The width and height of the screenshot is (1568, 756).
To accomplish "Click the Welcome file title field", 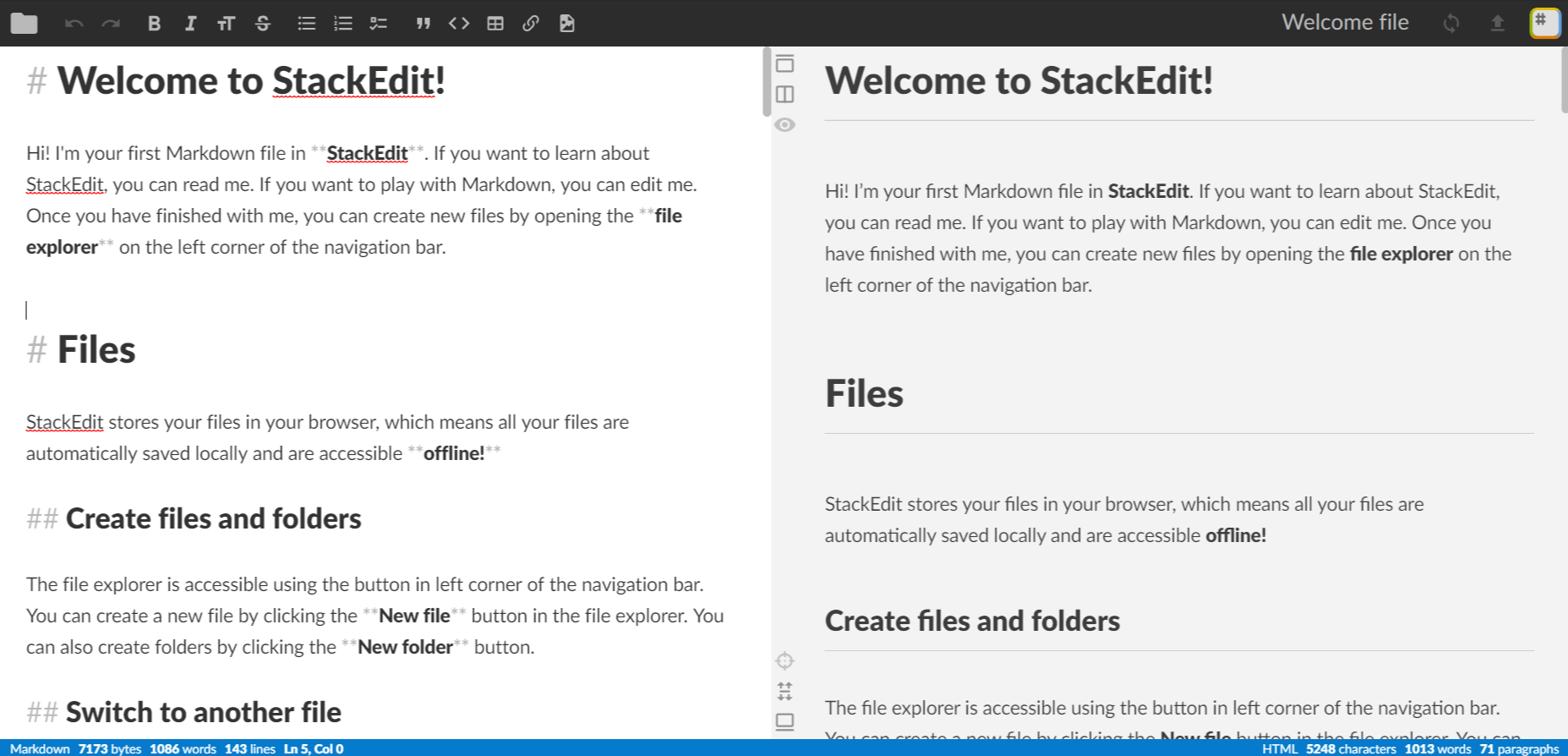I will click(x=1345, y=22).
